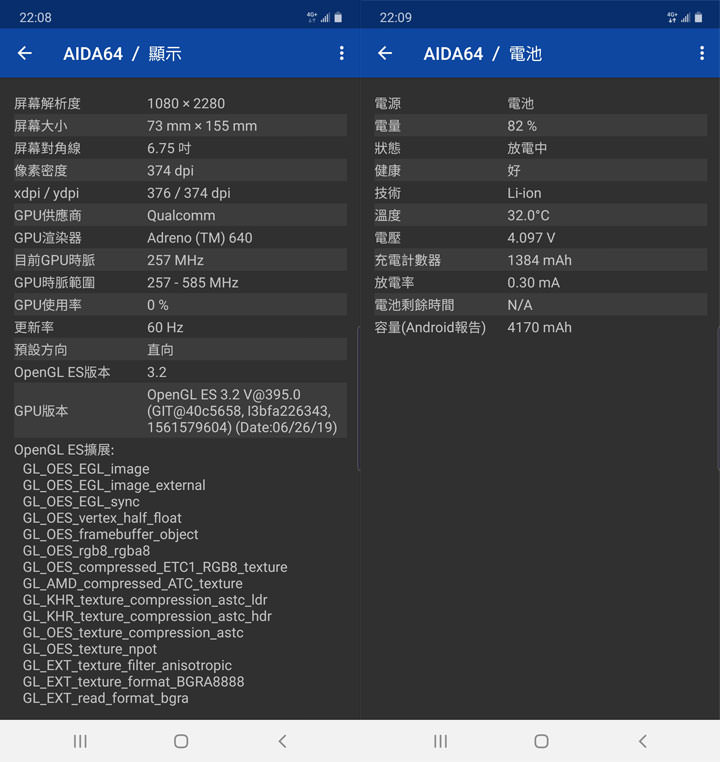Select the 預設方向 直向 row
This screenshot has height=762, width=720.
180,349
